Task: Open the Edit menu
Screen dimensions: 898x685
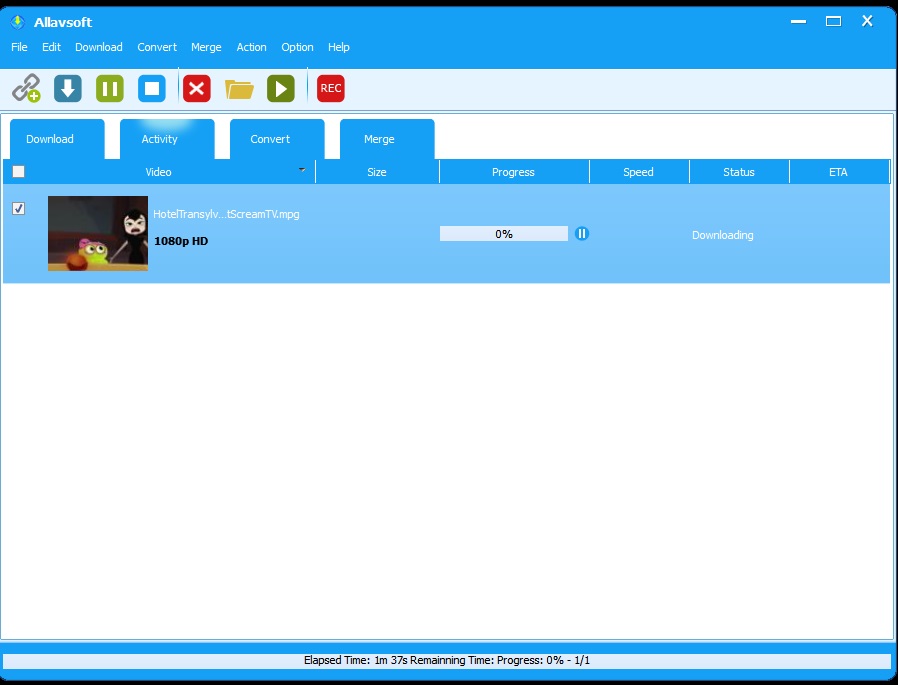Action: 51,47
